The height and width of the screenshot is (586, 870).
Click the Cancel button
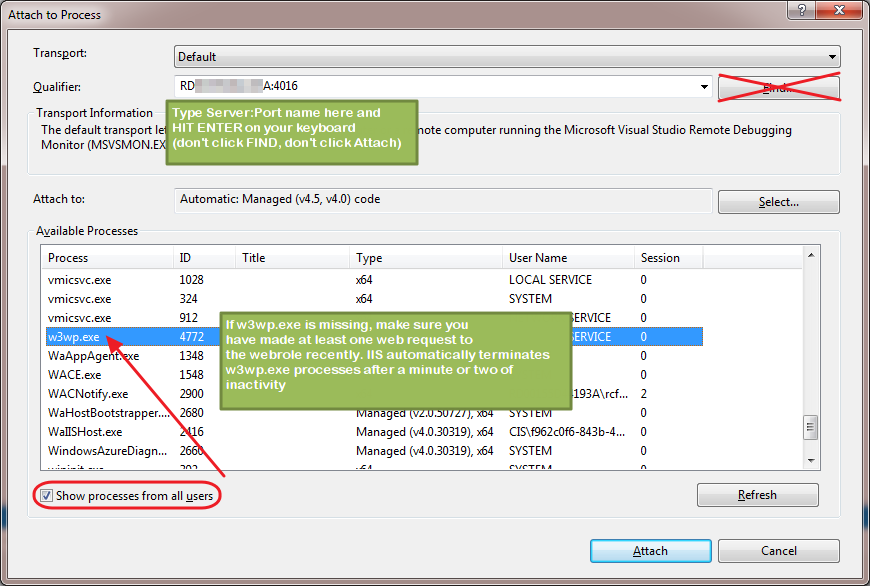tap(778, 550)
